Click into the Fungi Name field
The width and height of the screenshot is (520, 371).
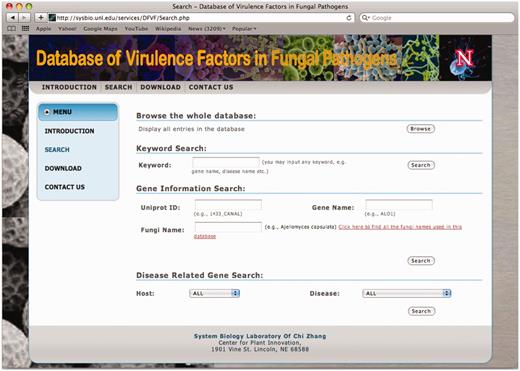point(228,227)
